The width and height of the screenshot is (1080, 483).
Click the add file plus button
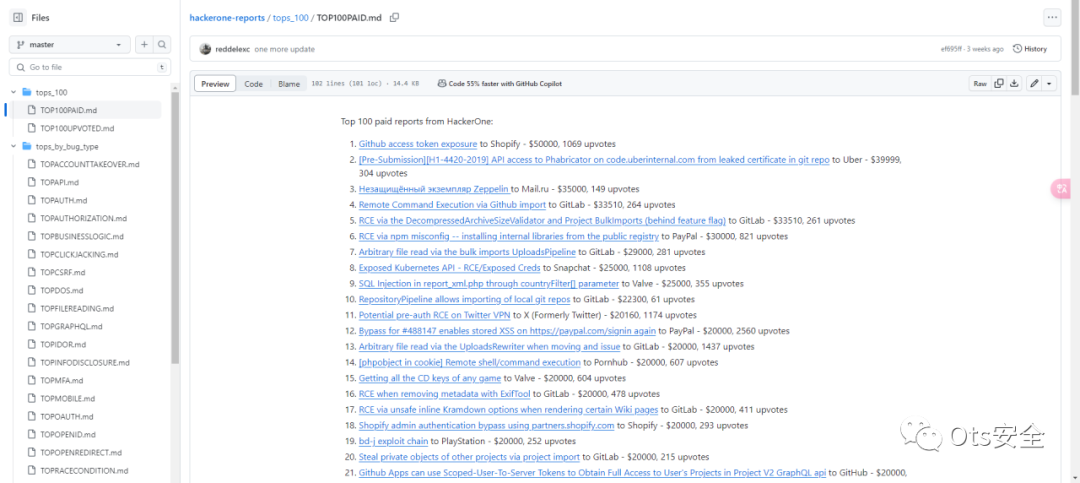[144, 45]
